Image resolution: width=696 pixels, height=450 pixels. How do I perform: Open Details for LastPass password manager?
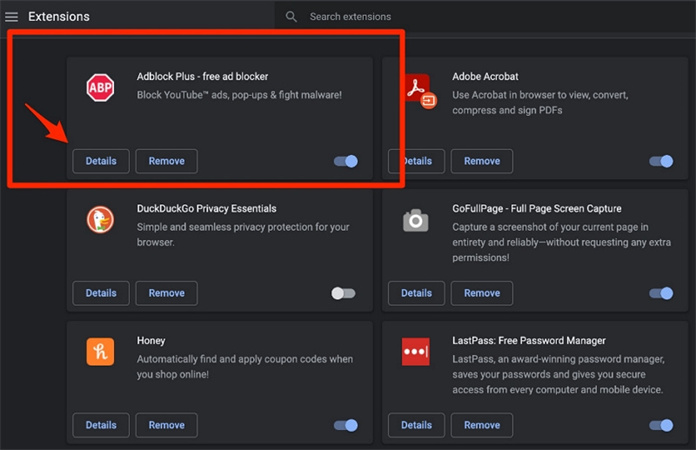417,425
